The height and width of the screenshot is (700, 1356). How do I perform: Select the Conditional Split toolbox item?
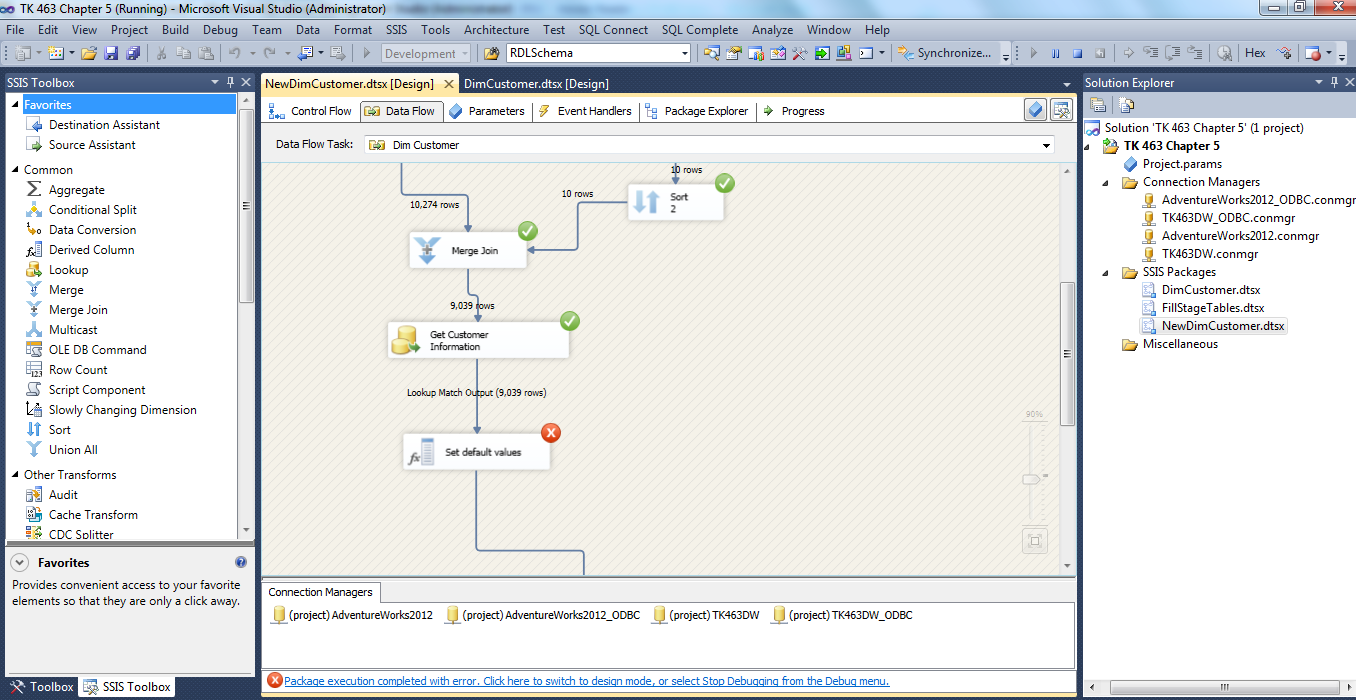pyautogui.click(x=93, y=210)
